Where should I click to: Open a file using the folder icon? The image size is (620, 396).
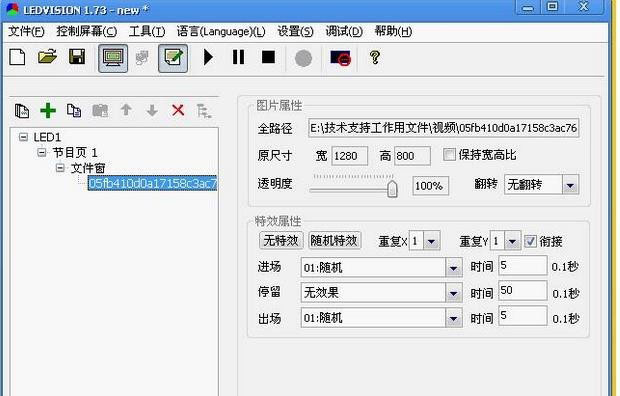[47, 57]
